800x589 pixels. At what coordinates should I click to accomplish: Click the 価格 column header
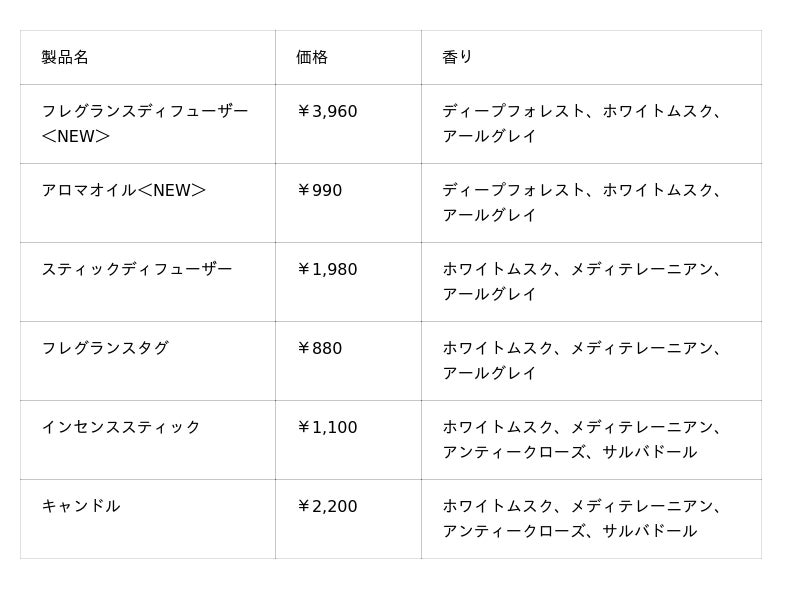pos(312,57)
